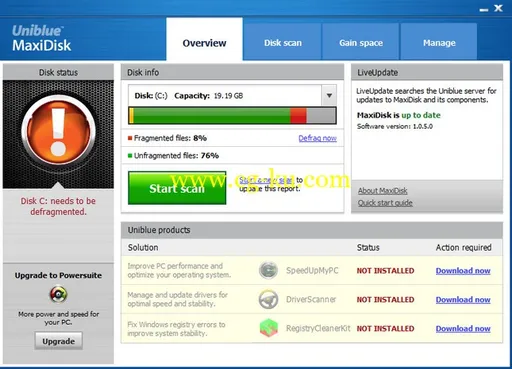This screenshot has height=369, width=512.
Task: Click "More power and speed for your PC" text
Action: tap(58, 318)
